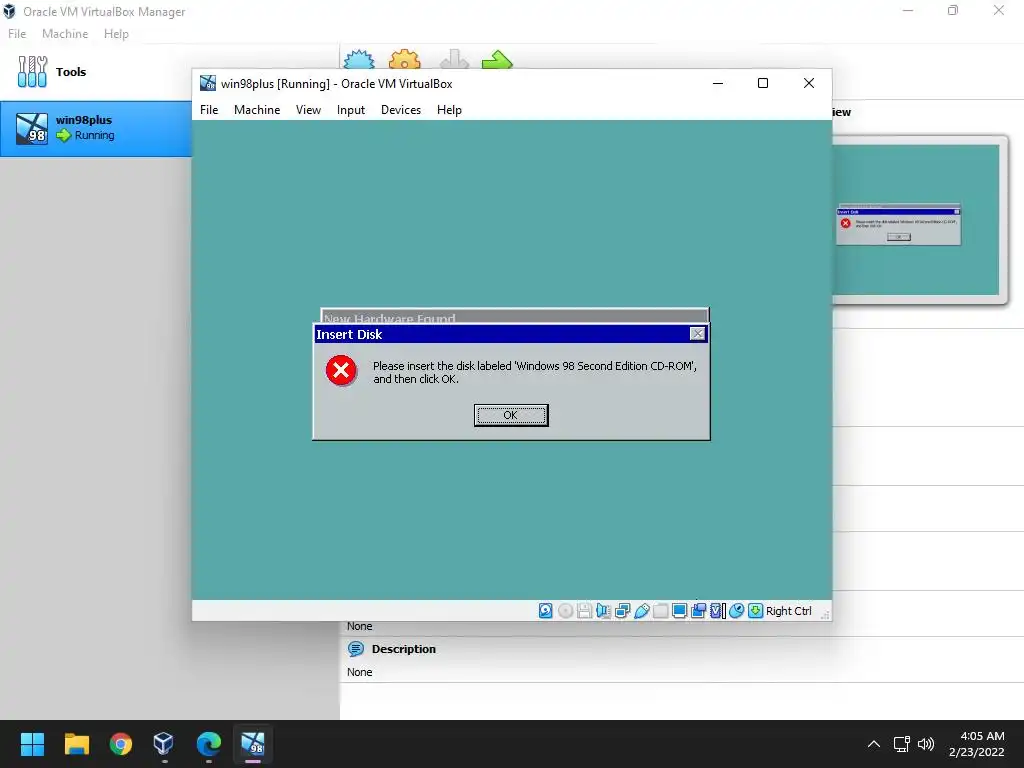Click the Right Ctrl host key label

pyautogui.click(x=788, y=611)
